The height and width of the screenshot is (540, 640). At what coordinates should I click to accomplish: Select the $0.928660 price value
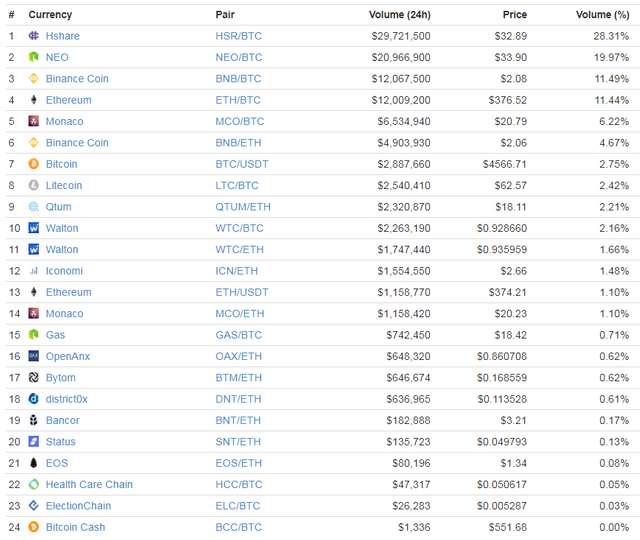[x=502, y=228]
